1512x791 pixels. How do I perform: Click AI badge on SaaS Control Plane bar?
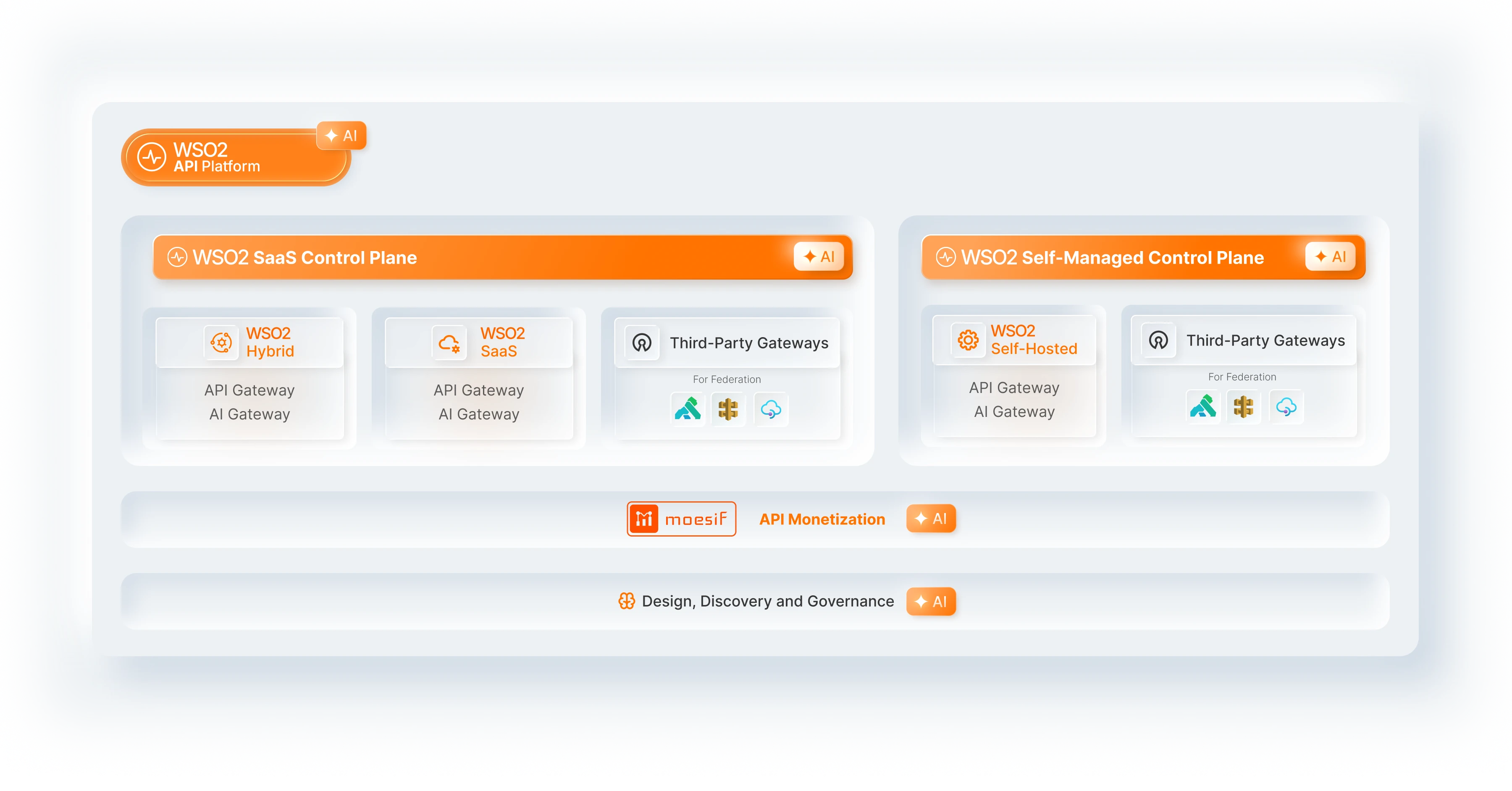coord(819,257)
